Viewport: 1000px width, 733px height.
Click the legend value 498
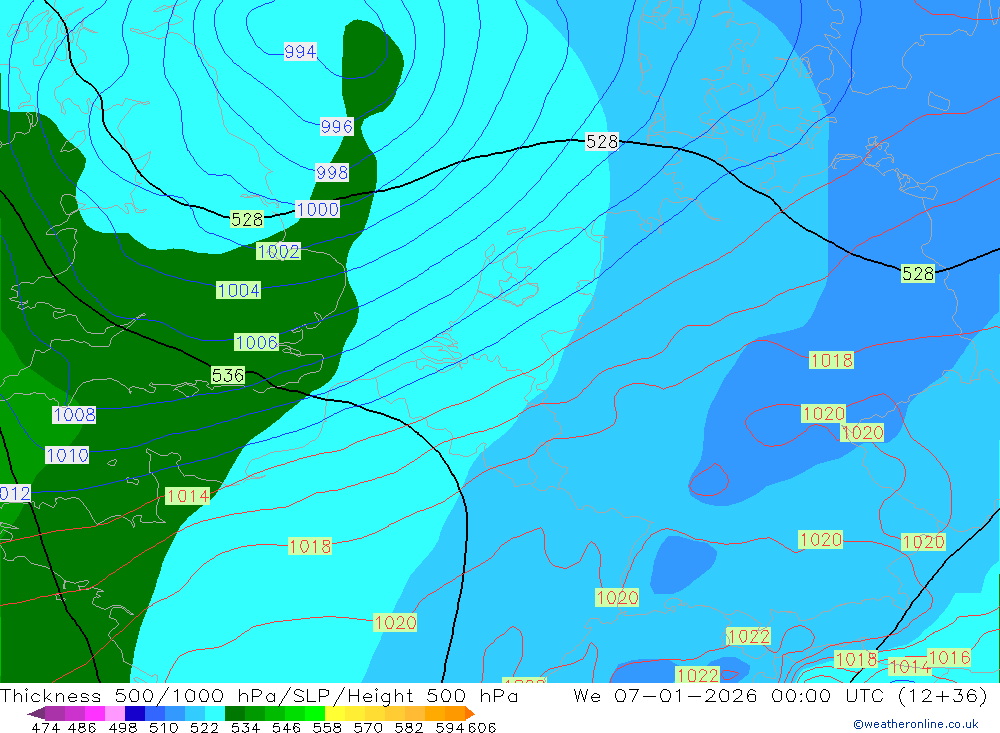pyautogui.click(x=122, y=727)
